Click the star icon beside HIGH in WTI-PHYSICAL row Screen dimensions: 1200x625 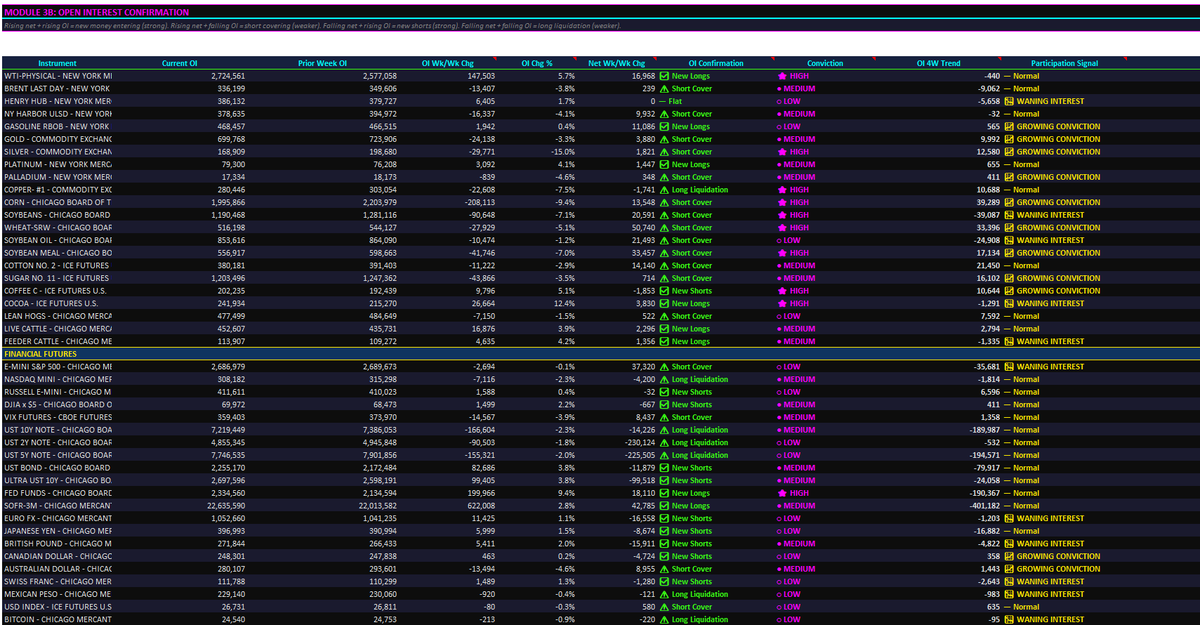(x=782, y=76)
